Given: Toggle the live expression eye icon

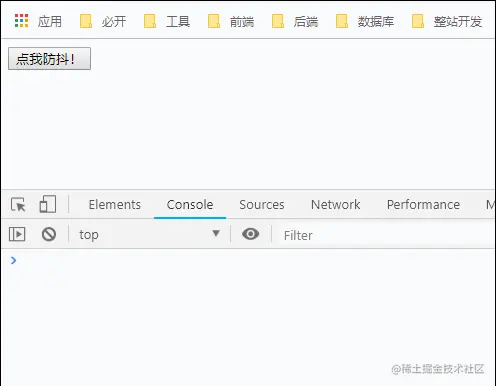Looking at the screenshot, I should tap(251, 234).
